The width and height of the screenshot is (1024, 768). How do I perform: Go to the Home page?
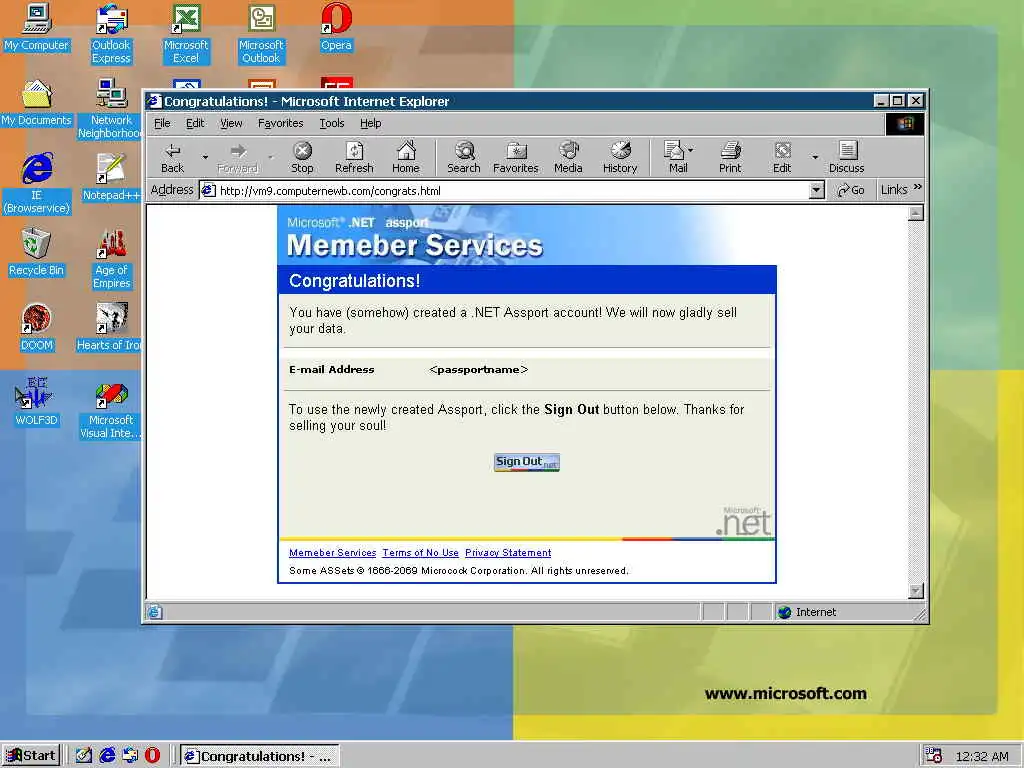coord(406,157)
